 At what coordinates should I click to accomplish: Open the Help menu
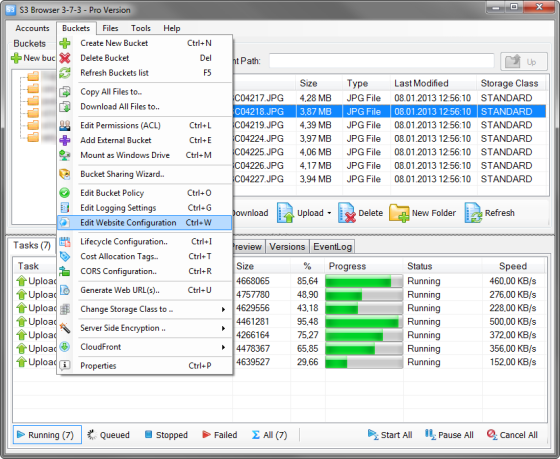[x=172, y=28]
